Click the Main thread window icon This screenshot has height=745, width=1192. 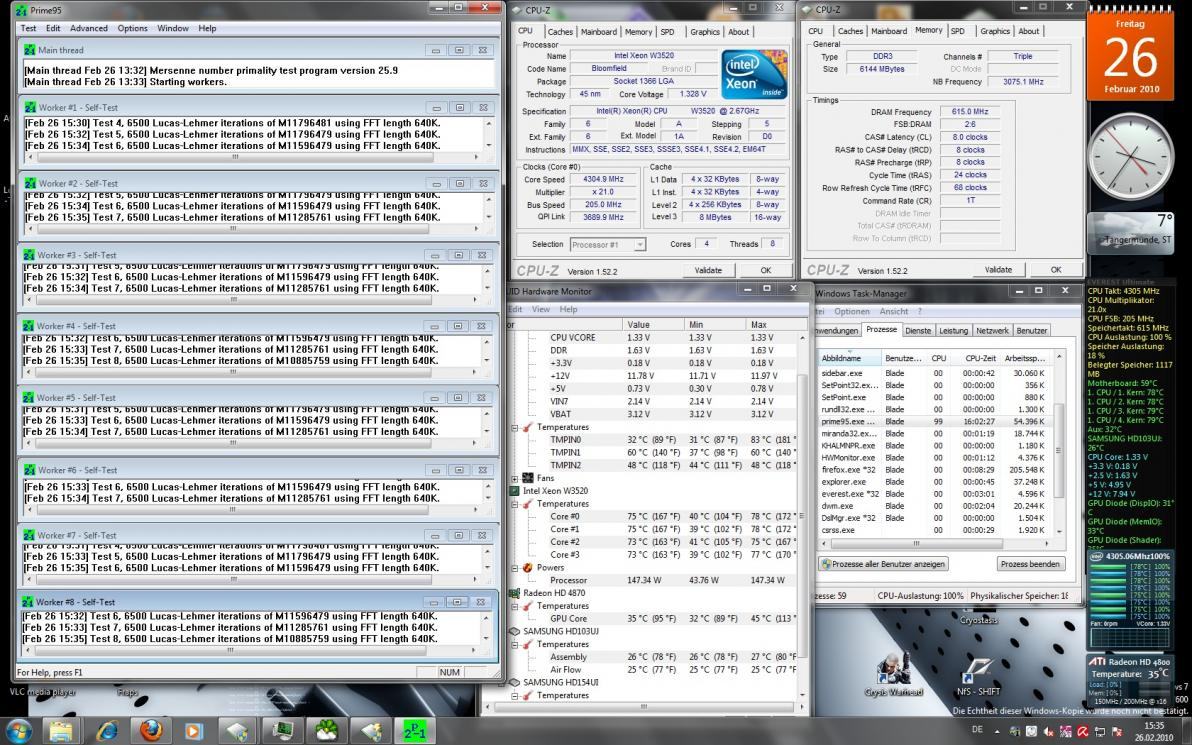(30, 49)
